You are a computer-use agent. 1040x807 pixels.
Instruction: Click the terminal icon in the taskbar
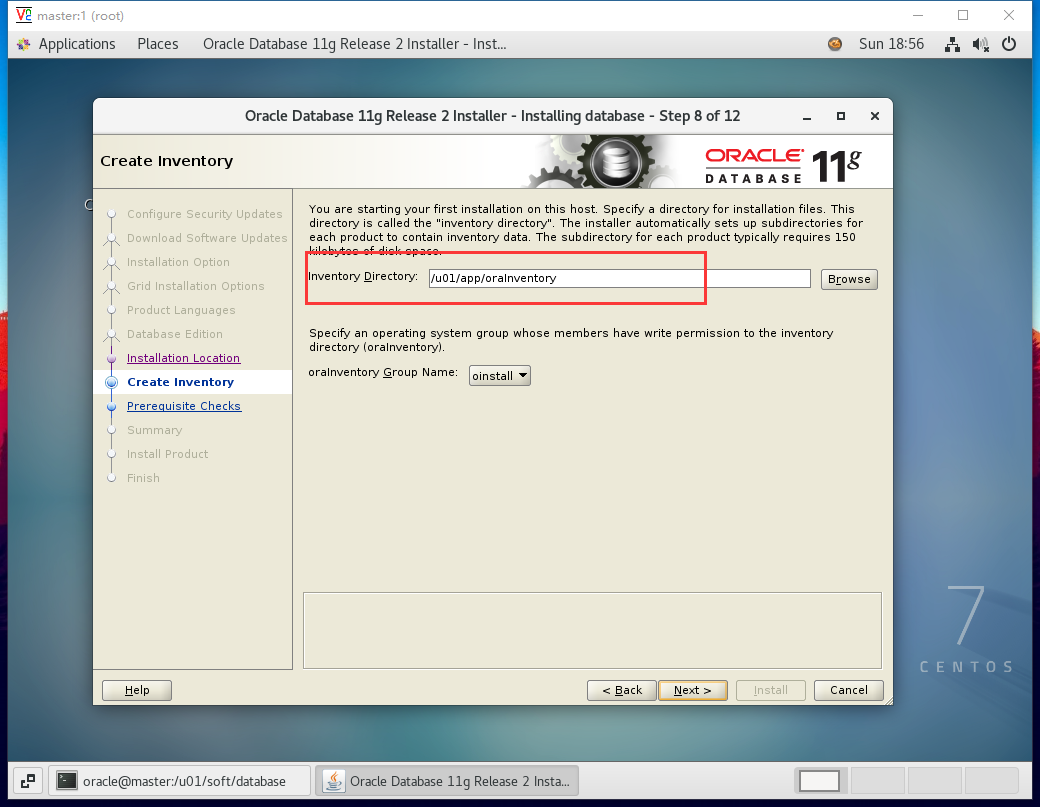point(66,780)
